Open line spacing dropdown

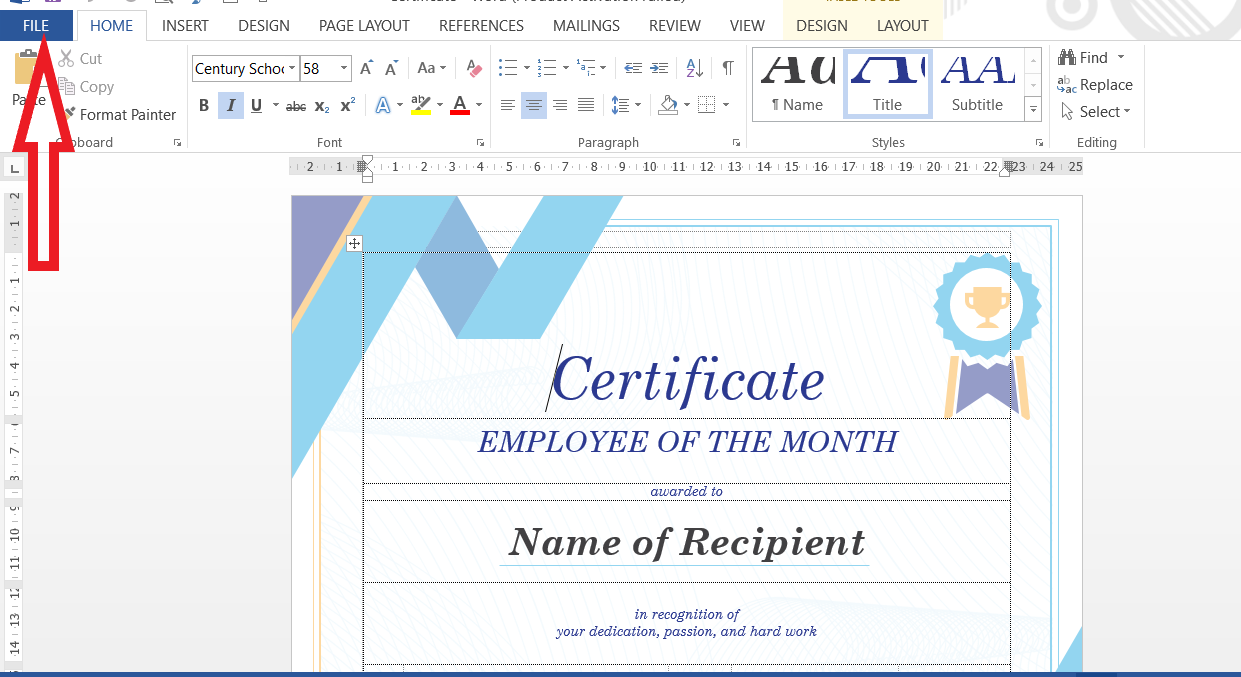(x=626, y=105)
